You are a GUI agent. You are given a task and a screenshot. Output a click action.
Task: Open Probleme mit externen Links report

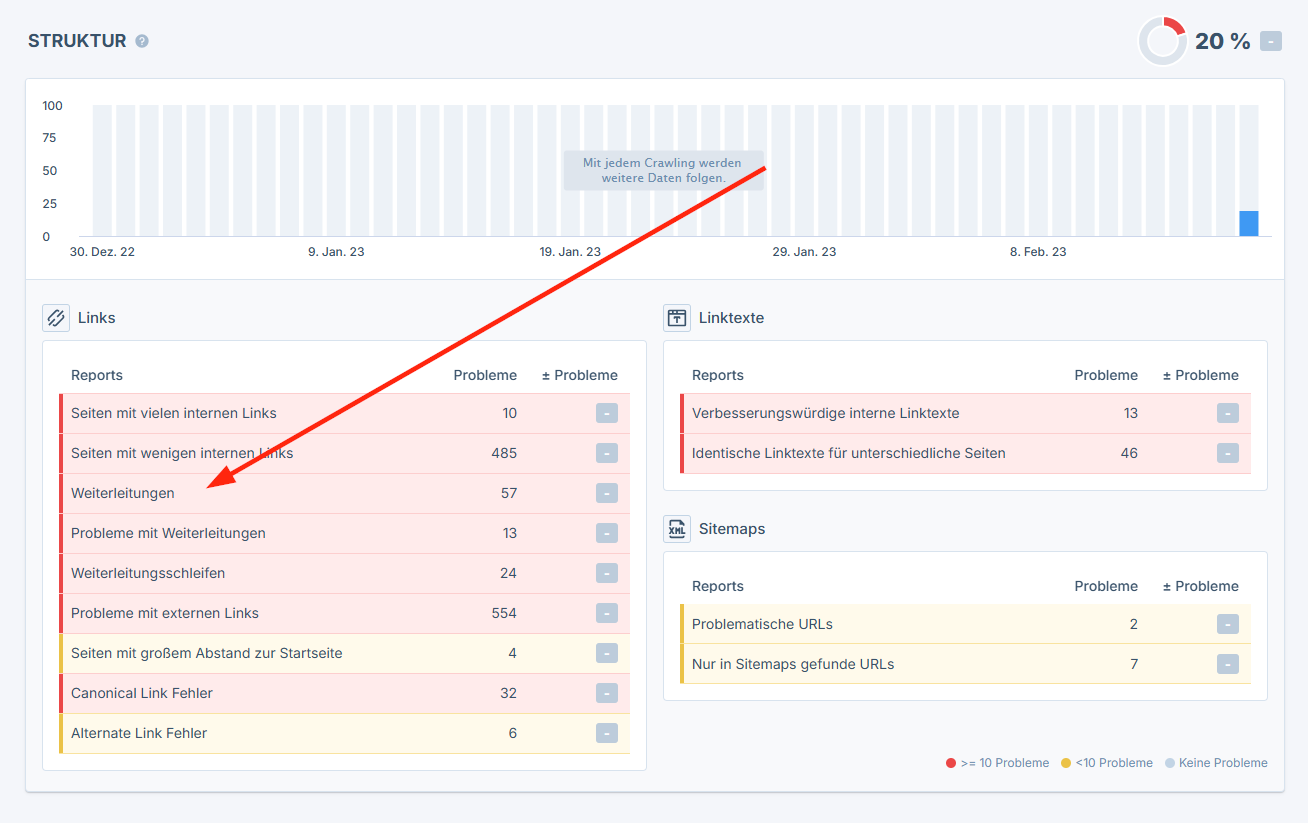click(165, 613)
